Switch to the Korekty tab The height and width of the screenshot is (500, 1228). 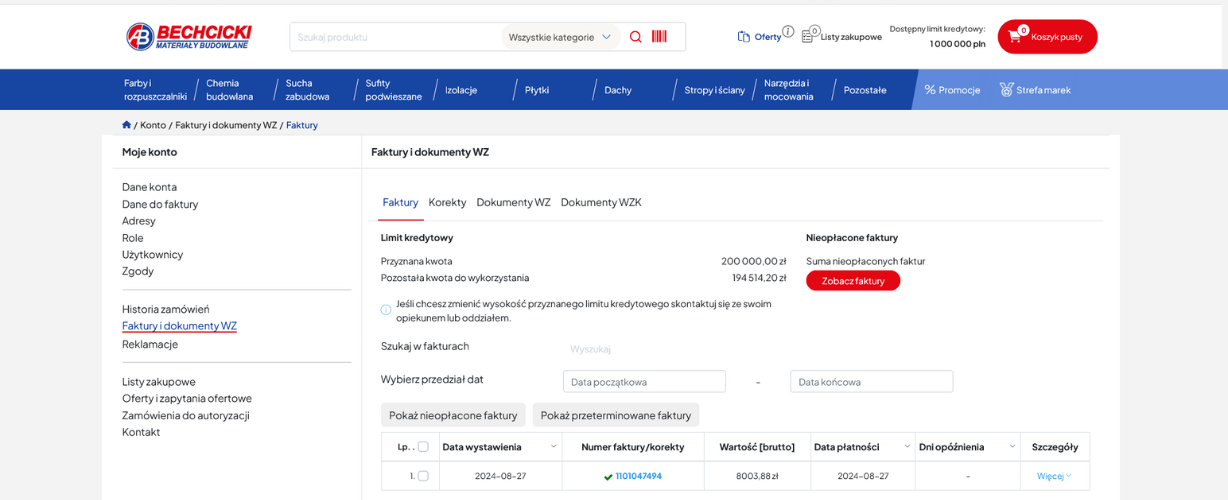pos(447,202)
